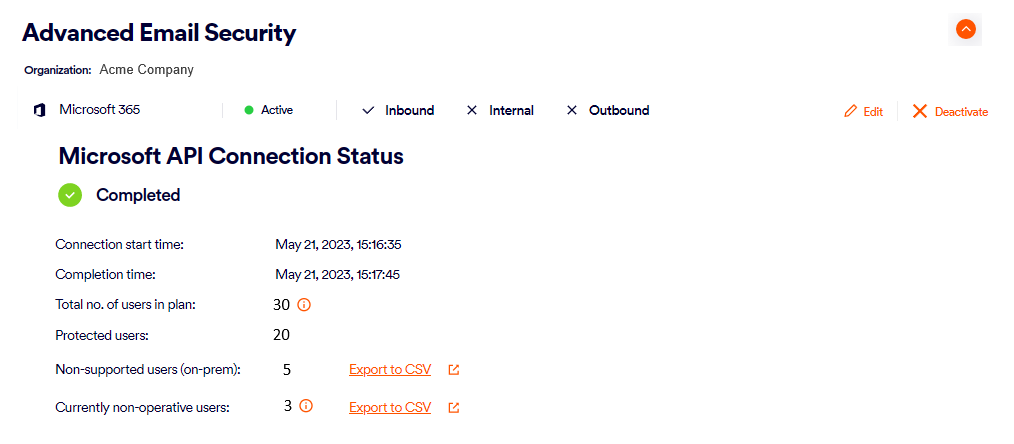
Task: Click the green Completed checkmark icon
Action: pos(70,195)
